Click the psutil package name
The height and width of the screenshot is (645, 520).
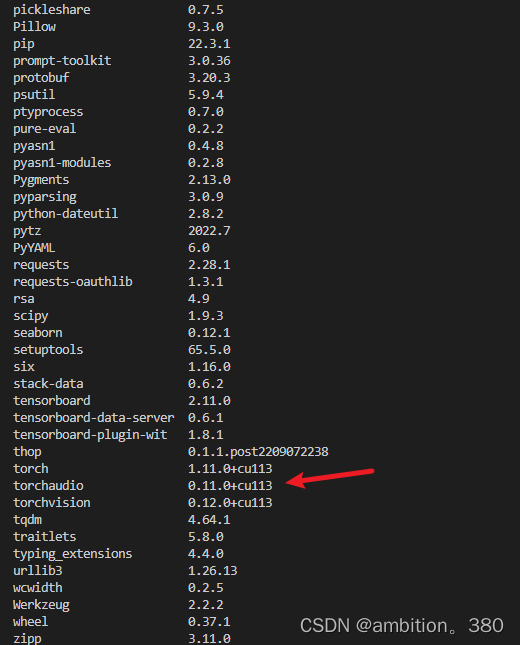34,95
